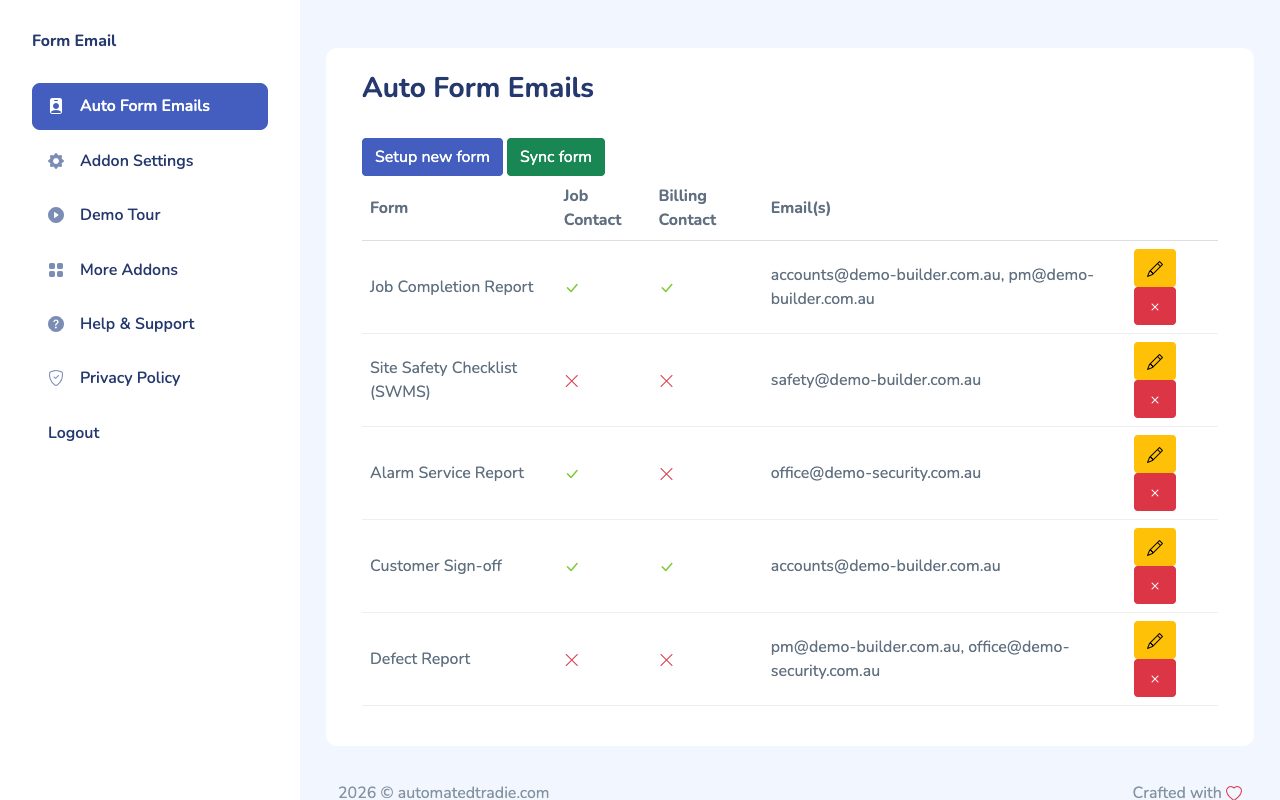
Task: Edit the Site Safety Checklist (SWMS) row
Action: 1155,361
